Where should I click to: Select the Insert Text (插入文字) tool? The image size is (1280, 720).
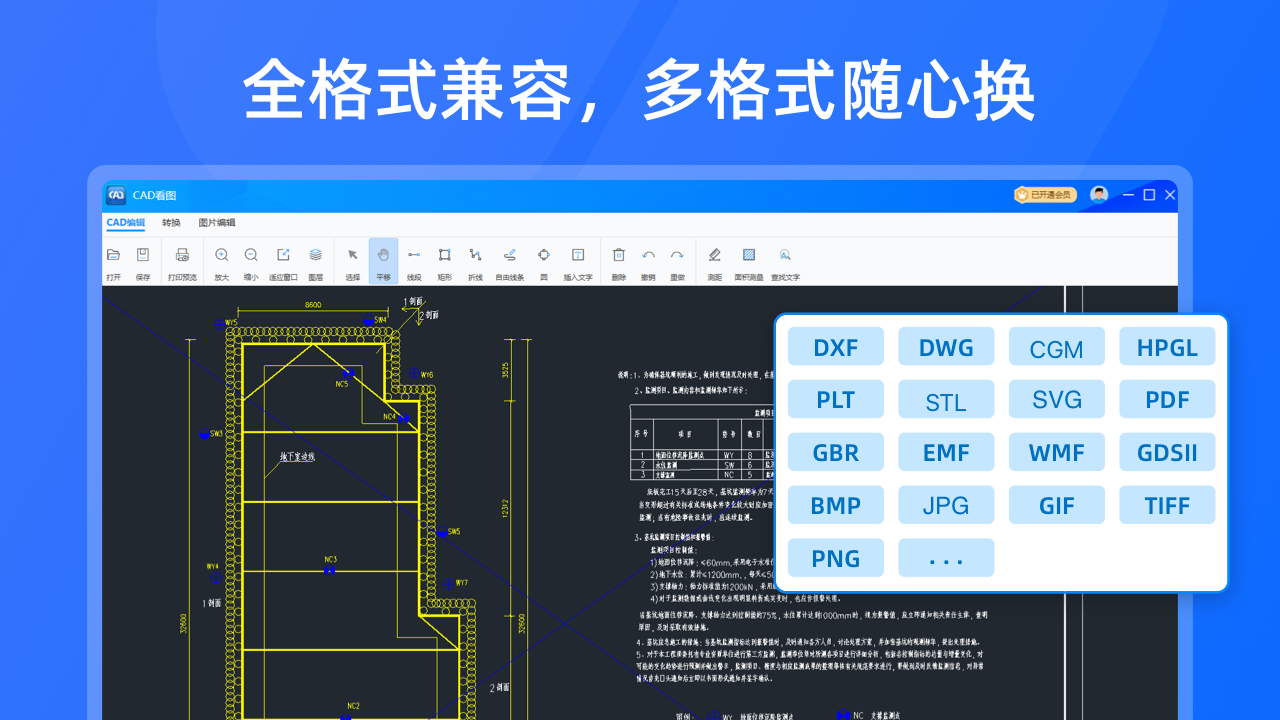point(578,256)
